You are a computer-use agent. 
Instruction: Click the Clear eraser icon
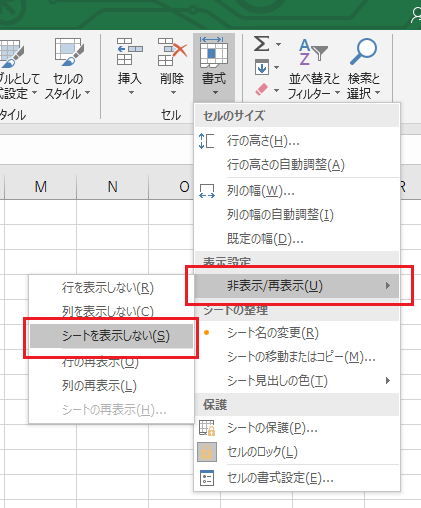262,89
